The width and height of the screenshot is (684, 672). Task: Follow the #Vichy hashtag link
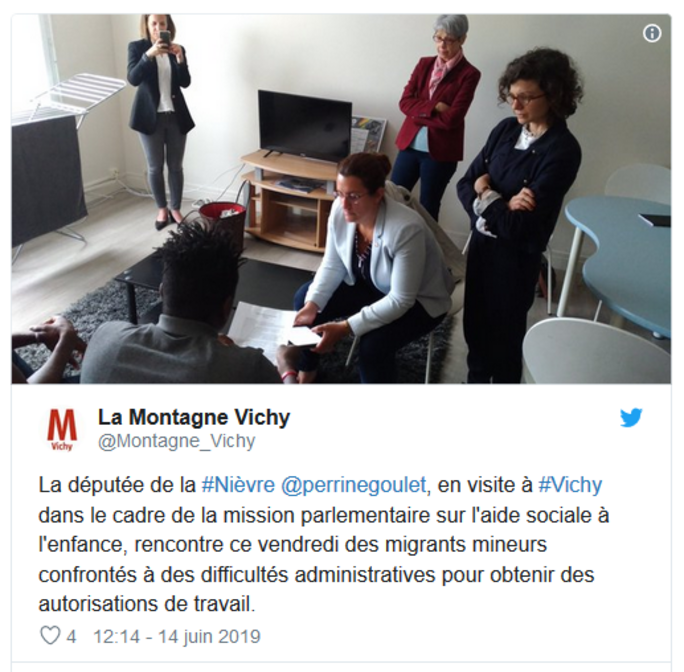coord(570,485)
